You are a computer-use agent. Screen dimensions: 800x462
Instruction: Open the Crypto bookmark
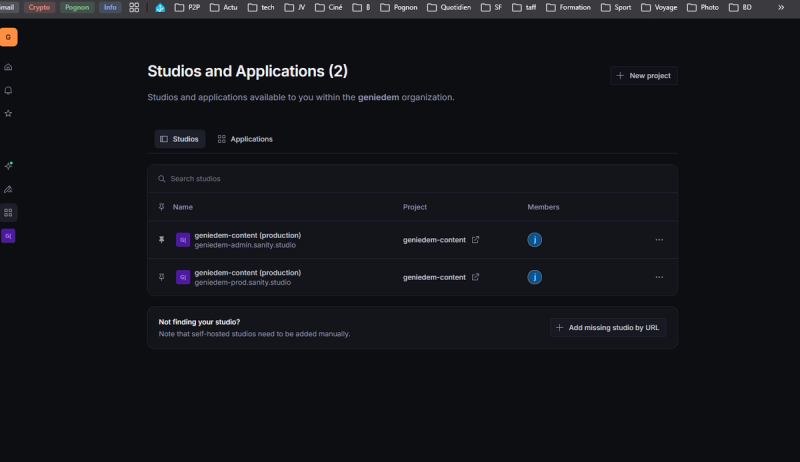coord(39,7)
